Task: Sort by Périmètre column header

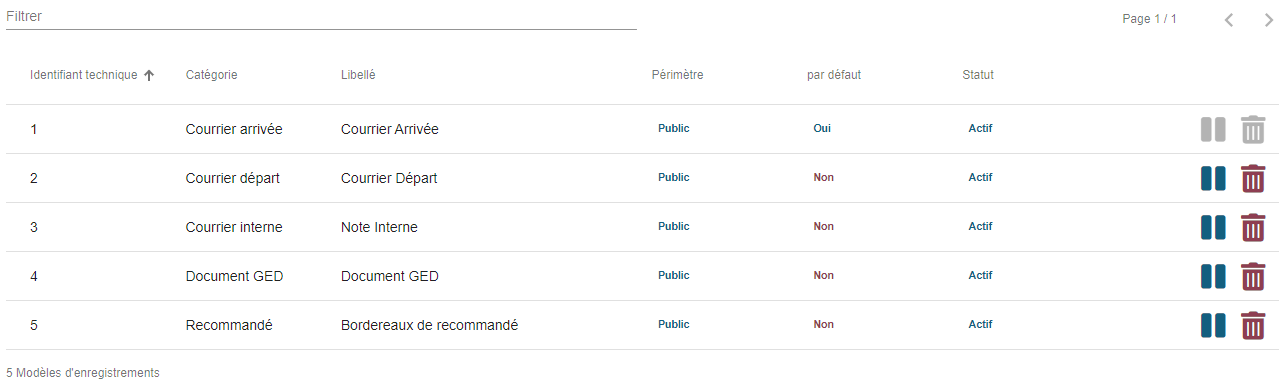Action: (x=677, y=75)
